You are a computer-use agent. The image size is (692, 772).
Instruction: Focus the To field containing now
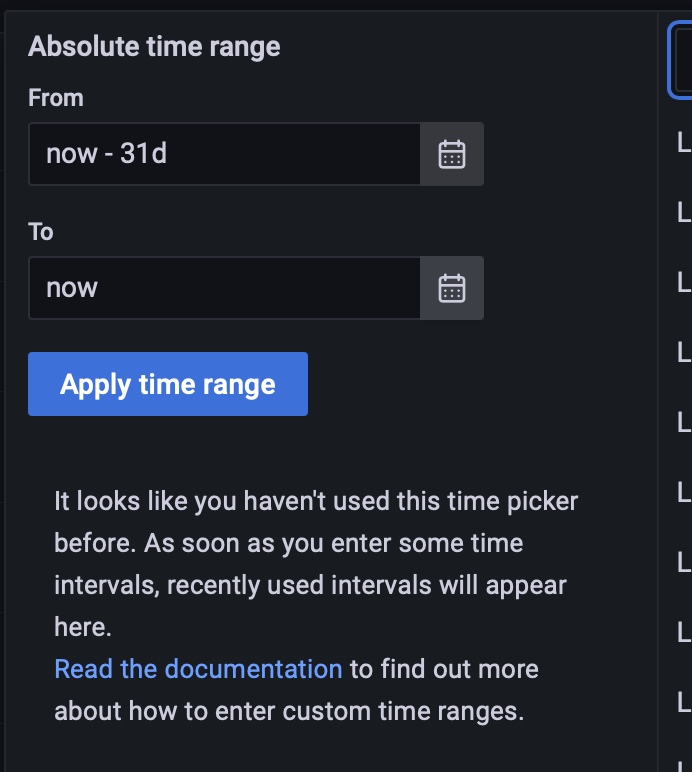[224, 288]
